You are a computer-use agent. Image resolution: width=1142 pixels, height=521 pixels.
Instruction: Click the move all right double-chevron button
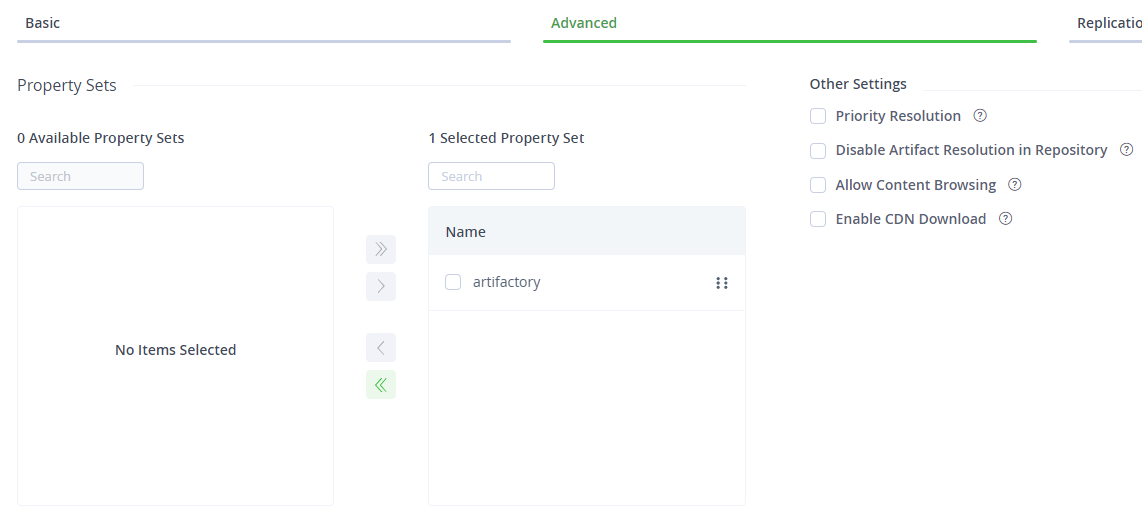tap(381, 249)
